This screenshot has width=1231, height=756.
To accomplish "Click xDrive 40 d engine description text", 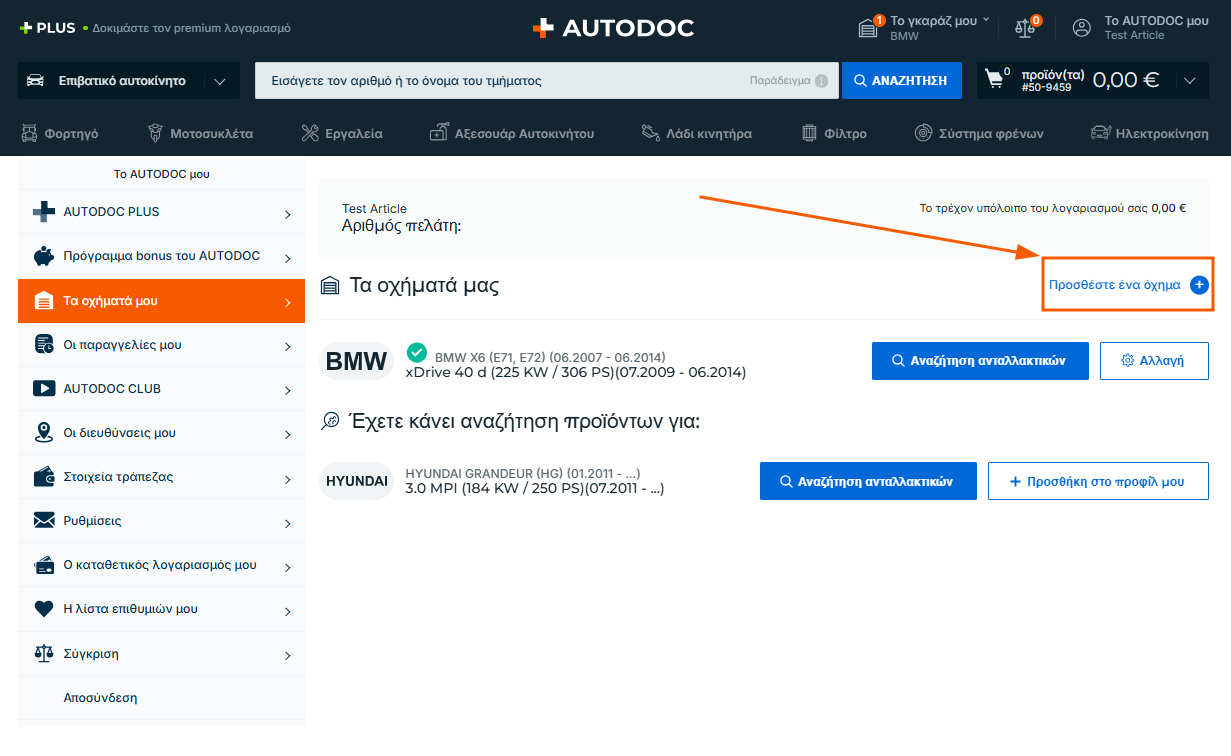I will point(575,373).
